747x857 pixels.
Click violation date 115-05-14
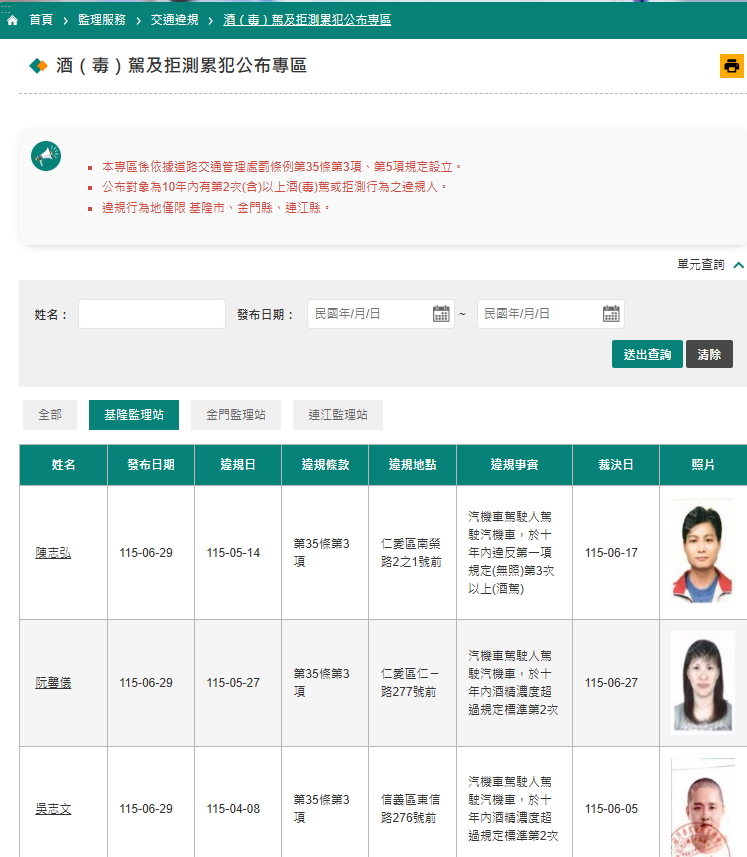(x=233, y=553)
